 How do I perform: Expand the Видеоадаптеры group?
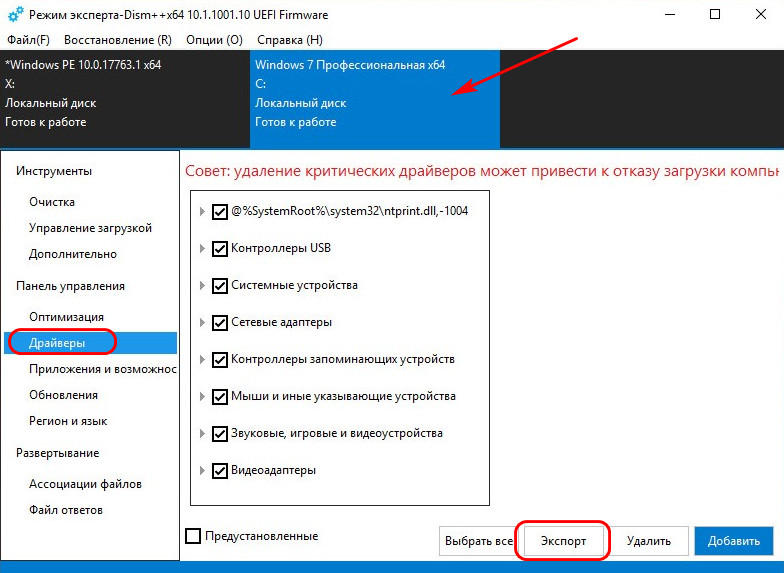202,470
